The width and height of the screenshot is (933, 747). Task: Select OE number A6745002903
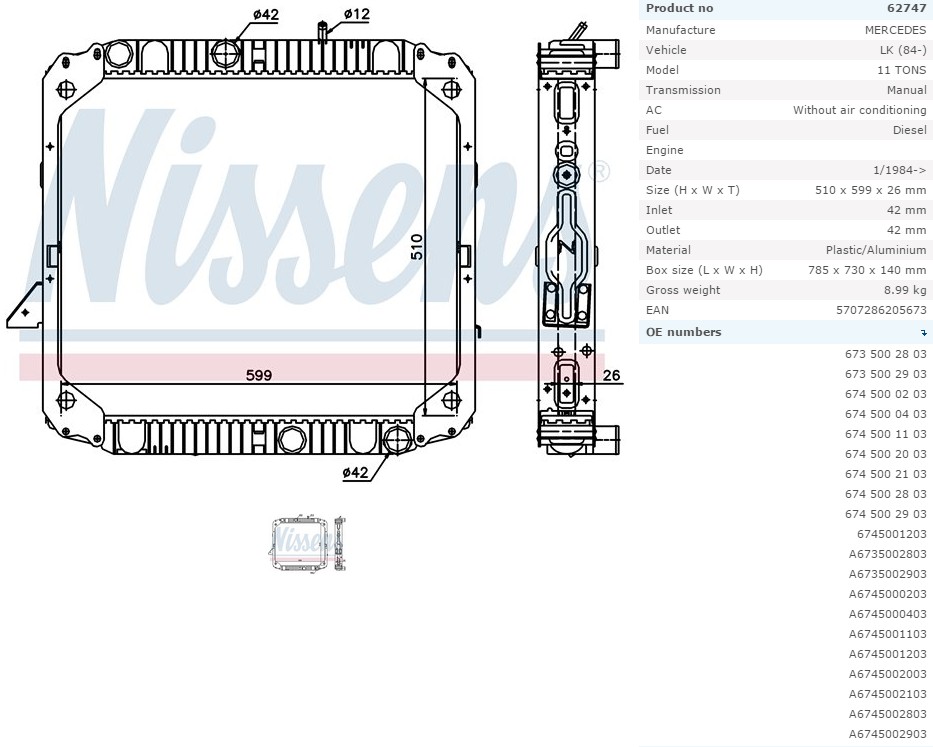(887, 734)
